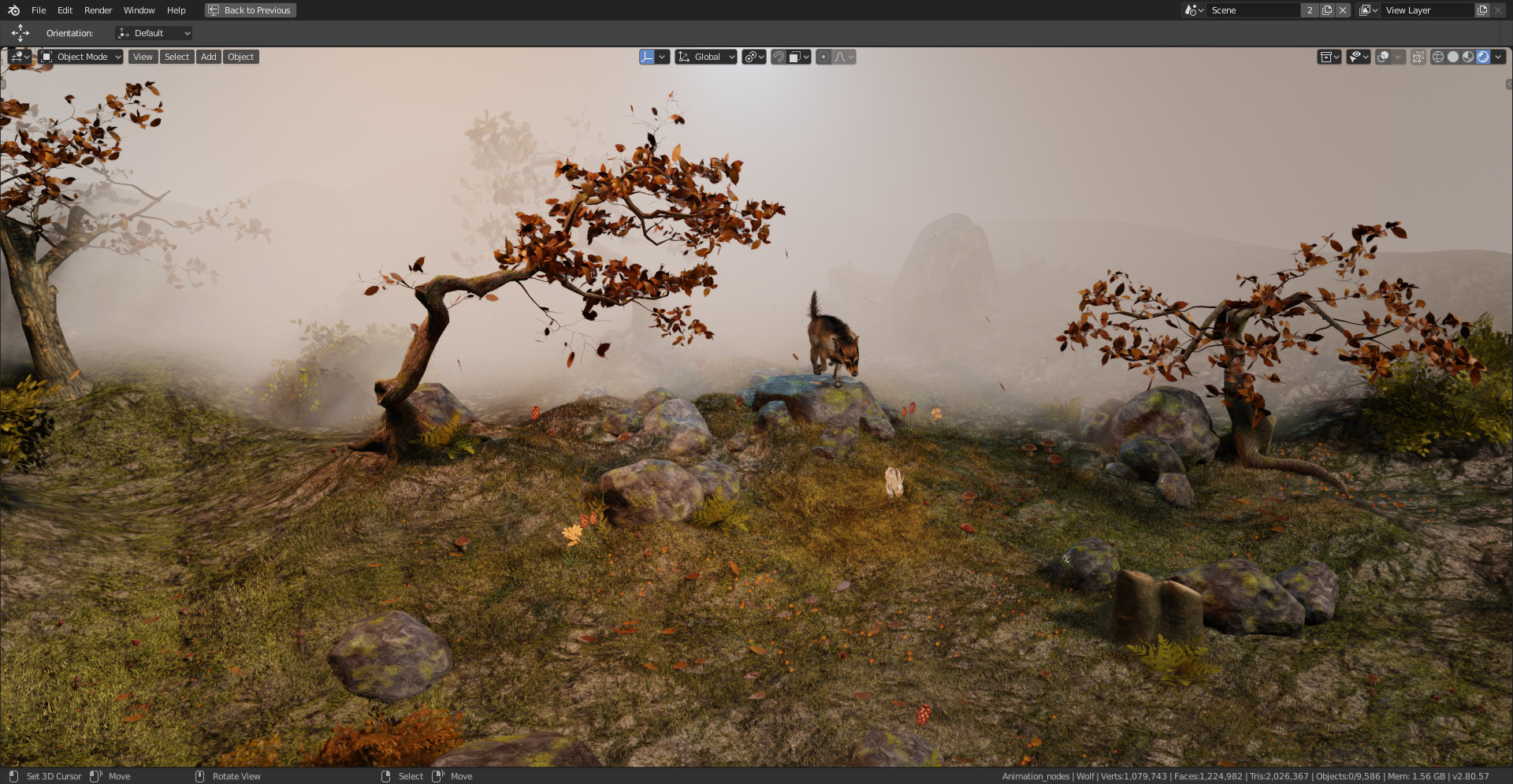Toggle proportional editing

[x=823, y=57]
